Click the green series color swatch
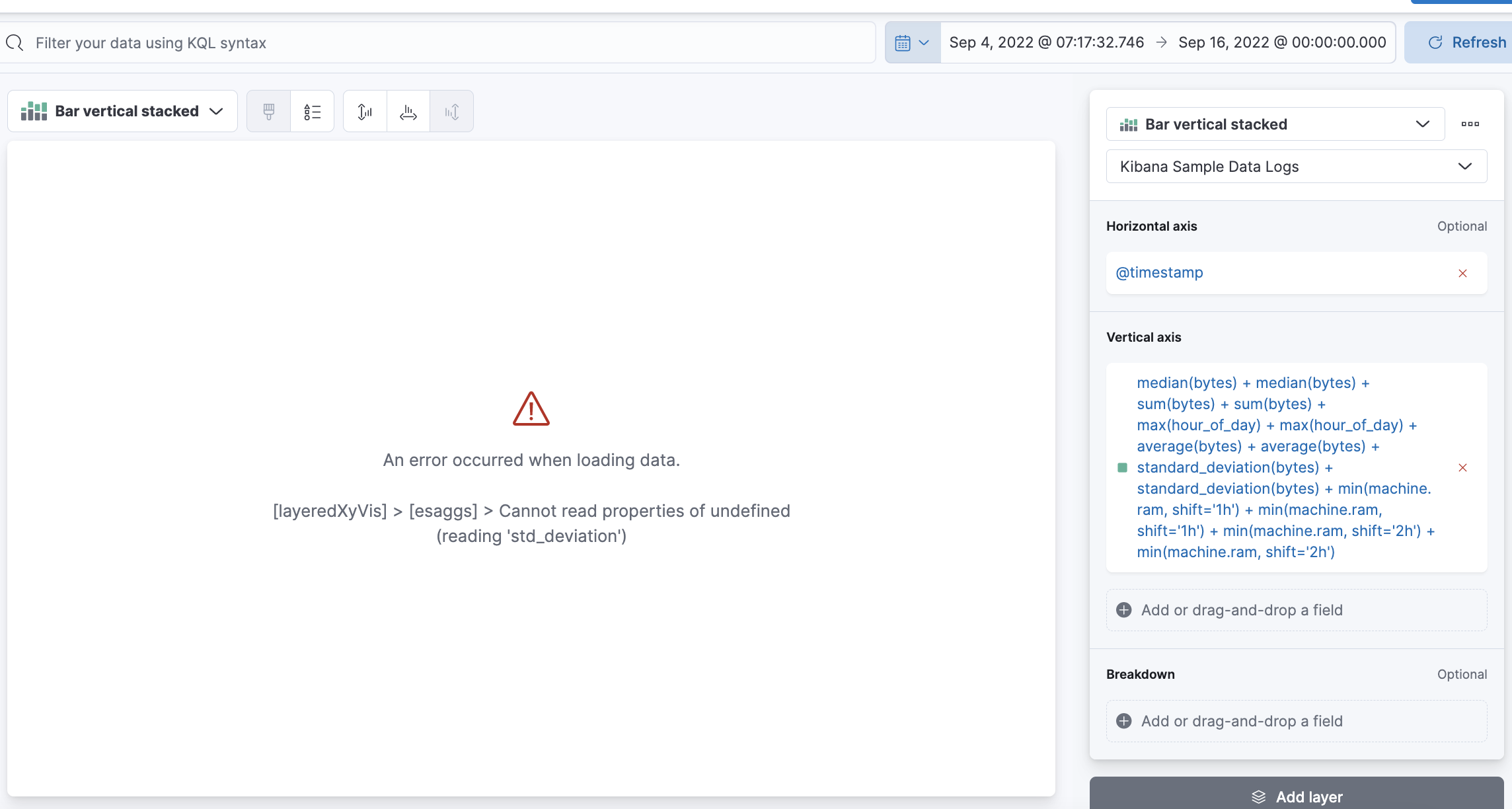 [1122, 467]
